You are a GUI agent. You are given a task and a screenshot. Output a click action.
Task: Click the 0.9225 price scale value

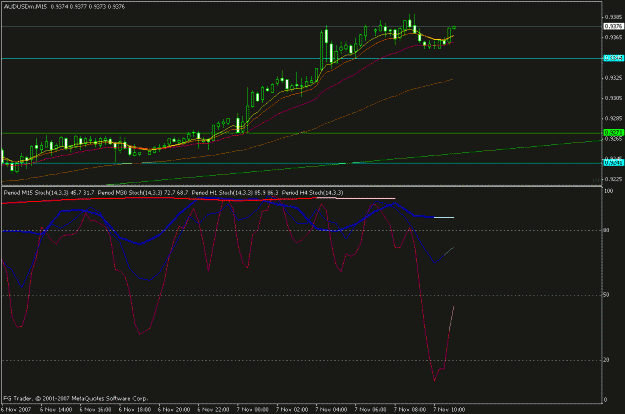(613, 179)
